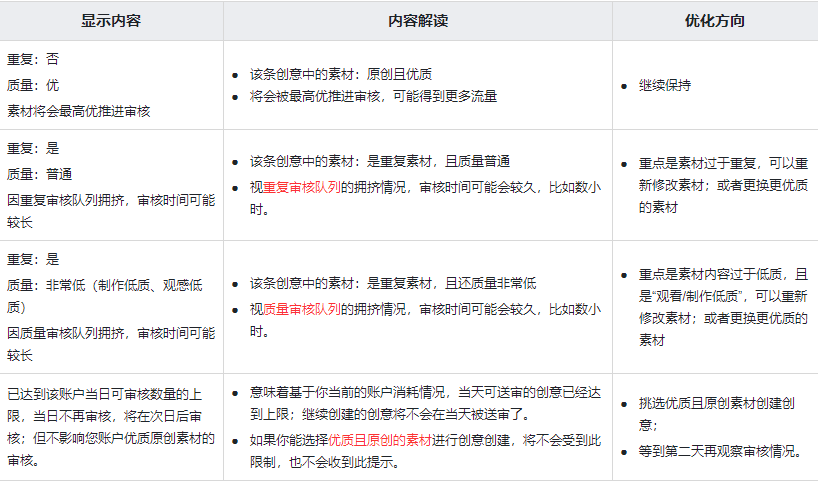The height and width of the screenshot is (481, 818).
Task: Click the 内容解读 column header
Action: coord(417,20)
